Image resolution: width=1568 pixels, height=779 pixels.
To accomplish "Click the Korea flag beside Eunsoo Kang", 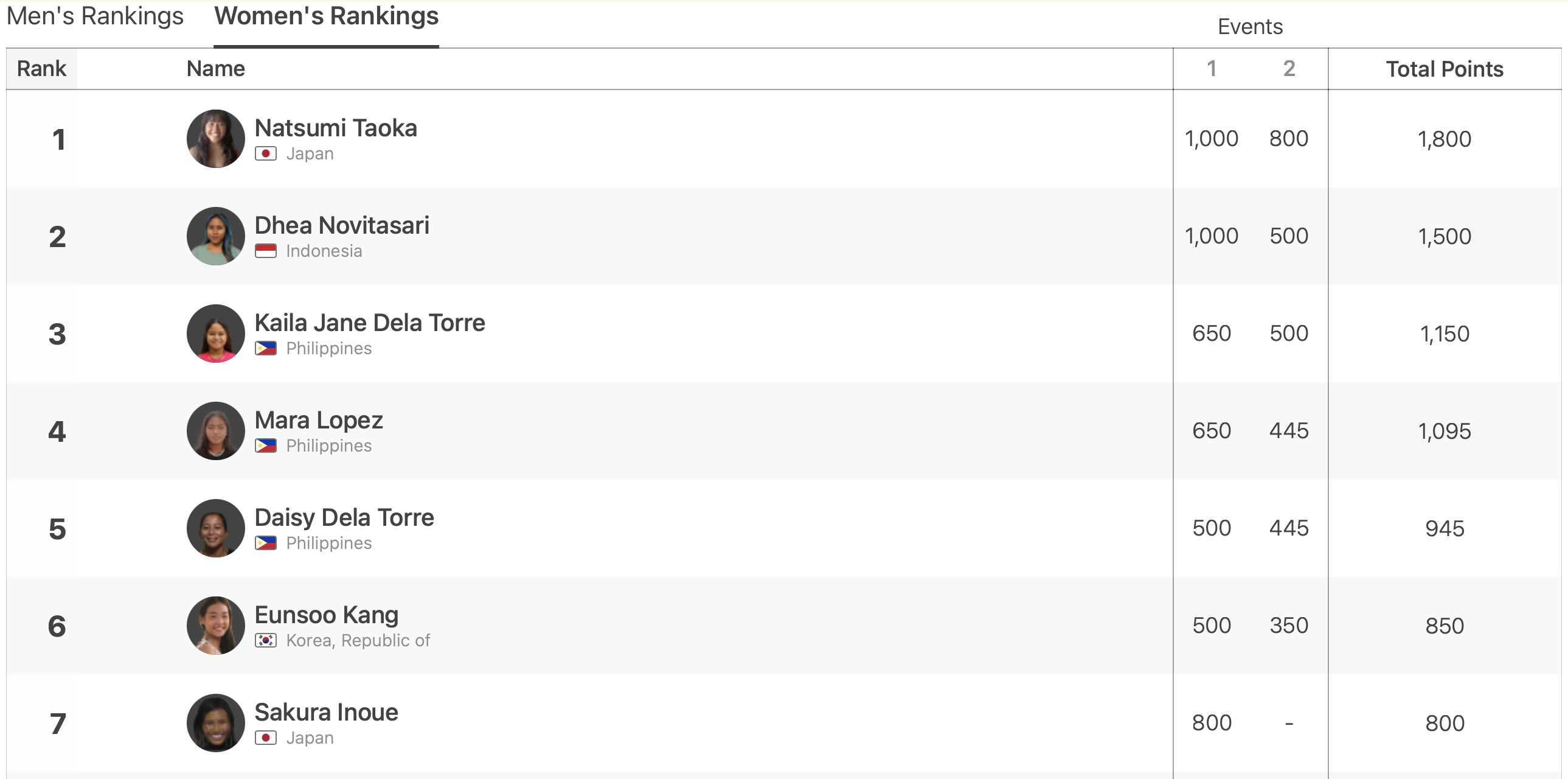I will click(x=265, y=641).
